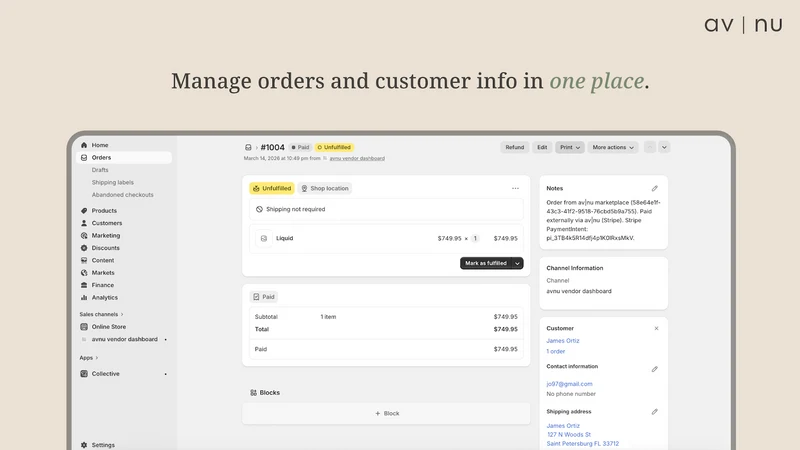Open Mark as fulfilled dropdown arrow
This screenshot has width=800, height=450.
[517, 263]
